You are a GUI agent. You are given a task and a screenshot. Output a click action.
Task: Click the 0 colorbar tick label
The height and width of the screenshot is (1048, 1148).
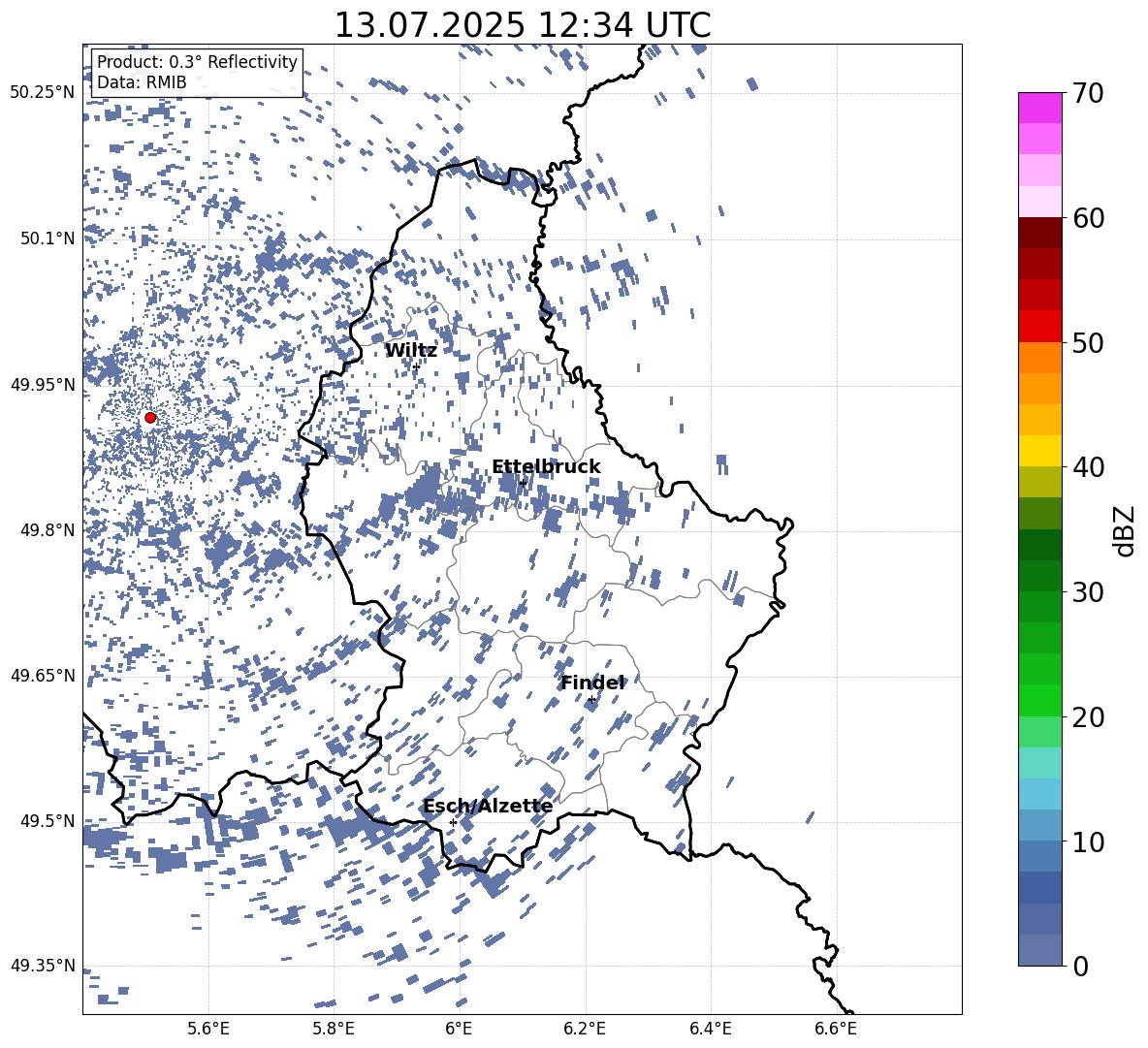pos(1080,966)
